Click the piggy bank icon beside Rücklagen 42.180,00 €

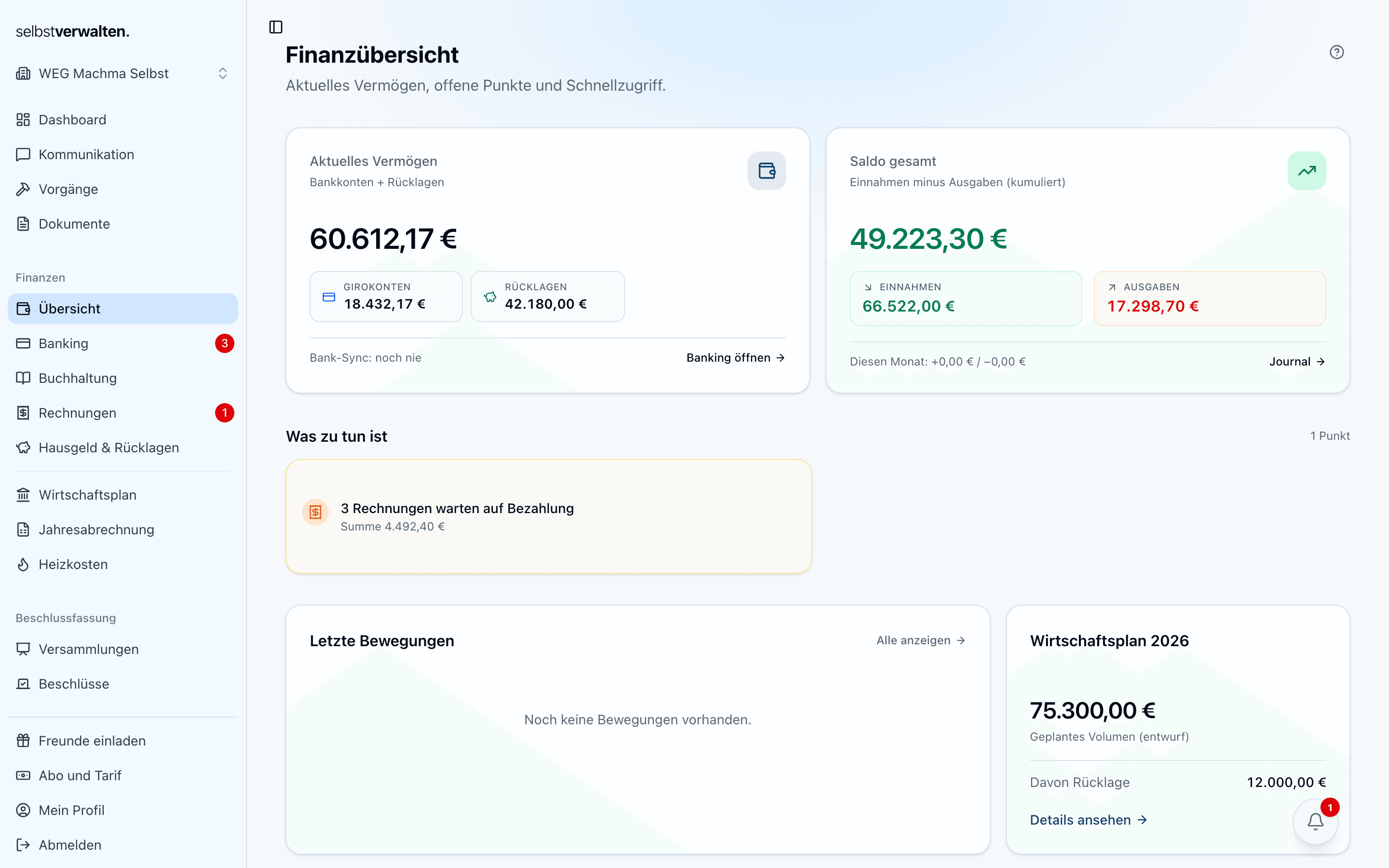click(x=490, y=297)
